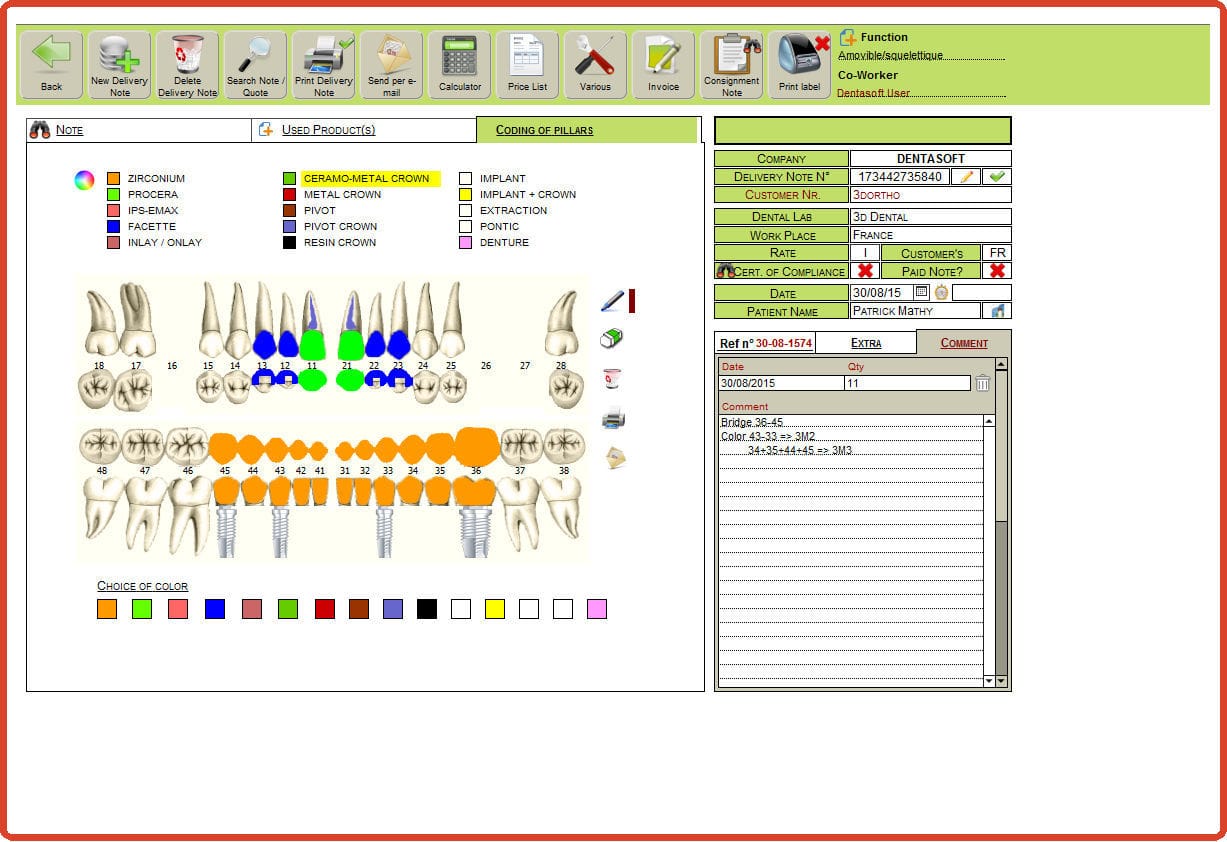Select the blue swatch under Choice of color
Screen dimensions: 1227x842
pyautogui.click(x=214, y=608)
